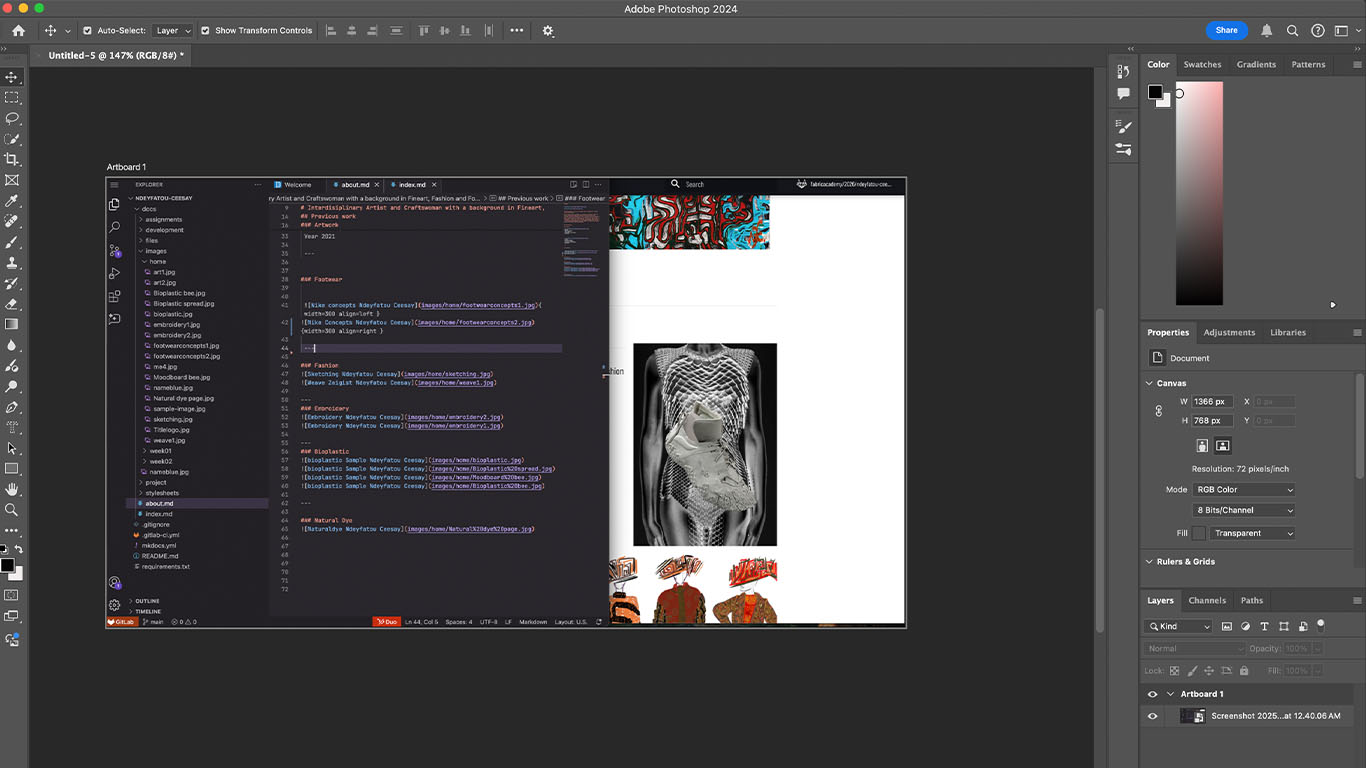
Task: Select the Eraser tool
Action: (12, 304)
